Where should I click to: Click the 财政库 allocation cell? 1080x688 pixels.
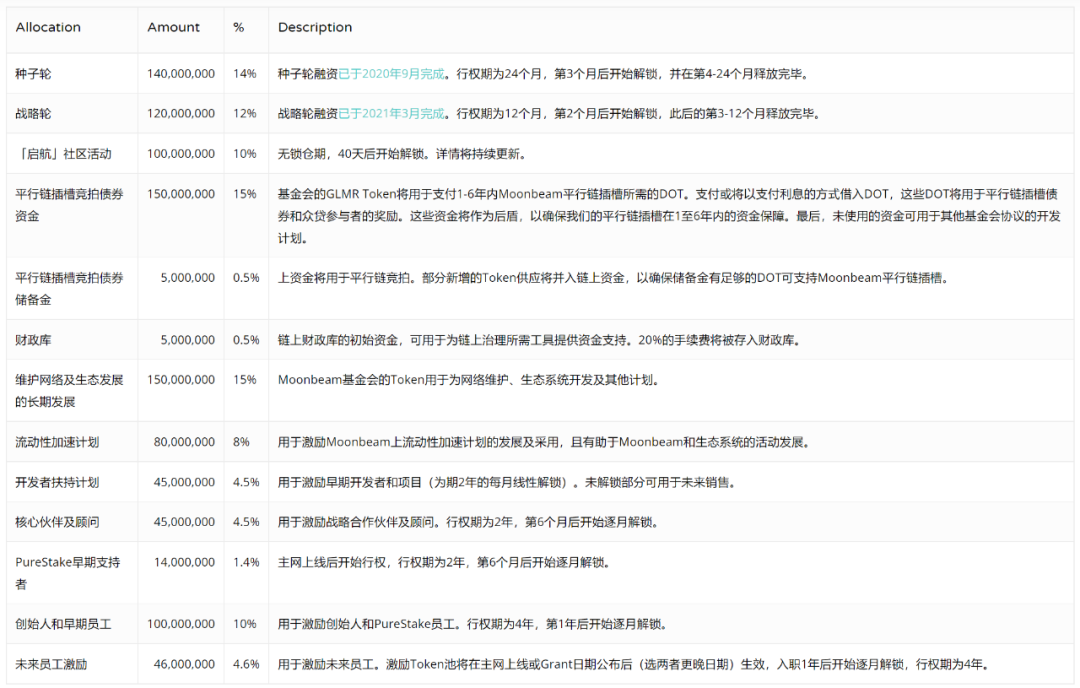point(33,340)
